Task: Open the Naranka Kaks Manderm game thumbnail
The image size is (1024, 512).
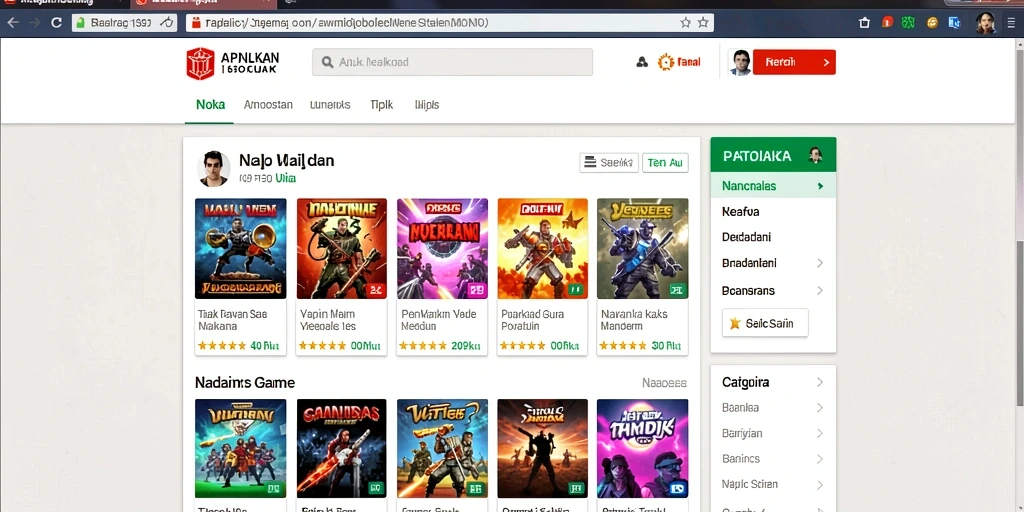Action: 643,249
